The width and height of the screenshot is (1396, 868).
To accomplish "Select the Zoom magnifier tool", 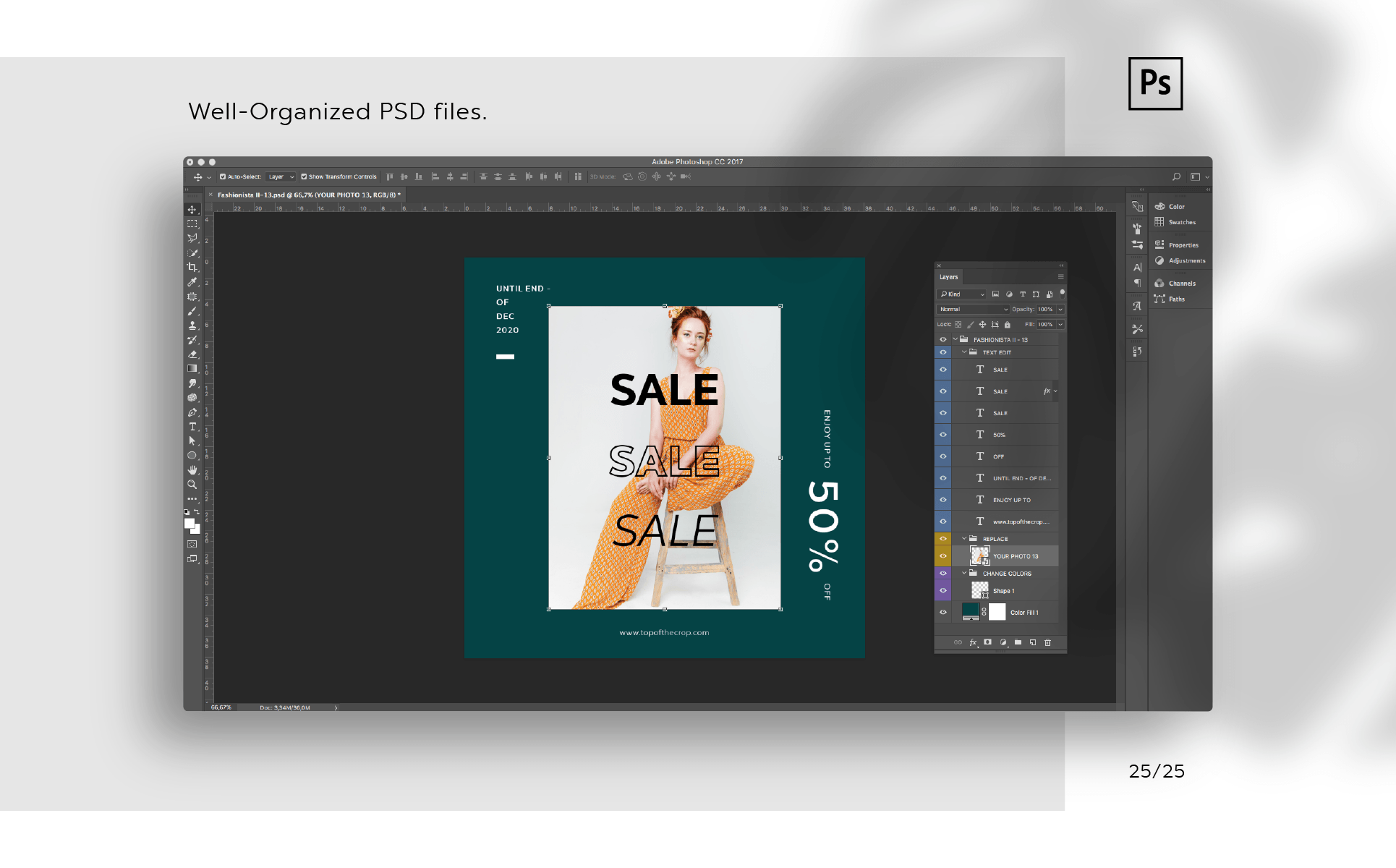I will click(192, 485).
